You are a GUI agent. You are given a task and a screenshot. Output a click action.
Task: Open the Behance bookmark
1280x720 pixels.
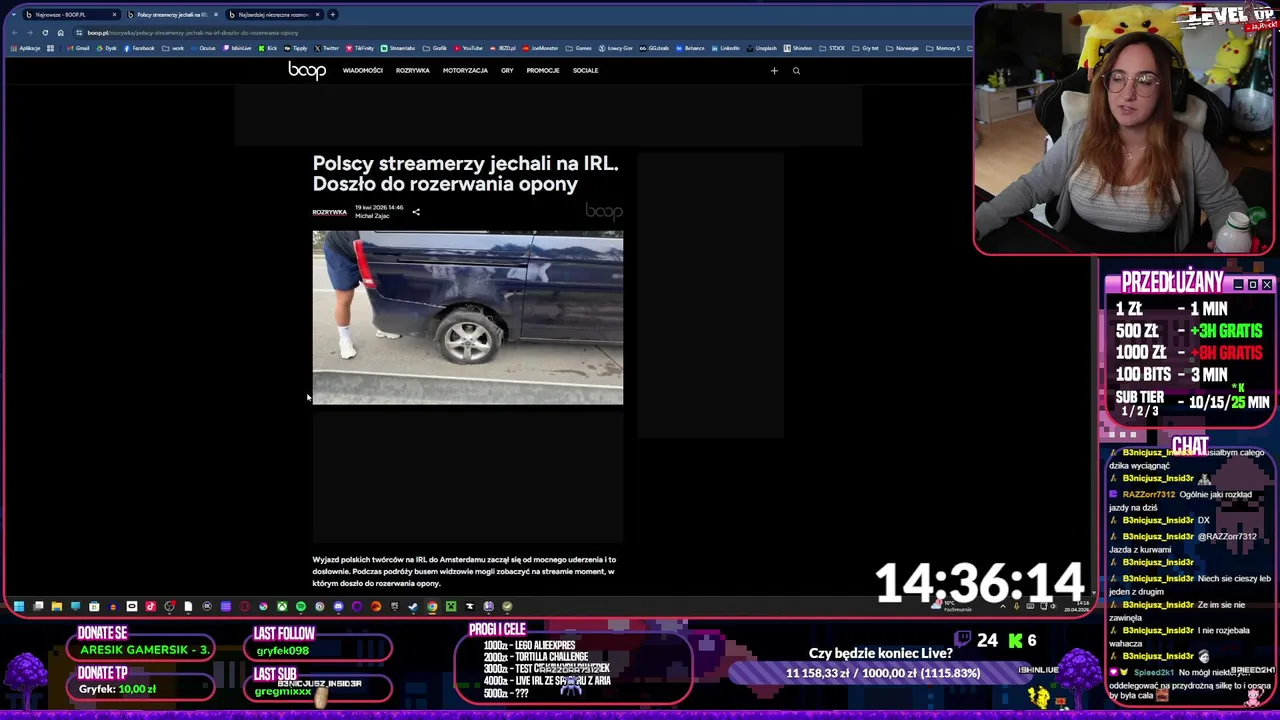(x=690, y=48)
